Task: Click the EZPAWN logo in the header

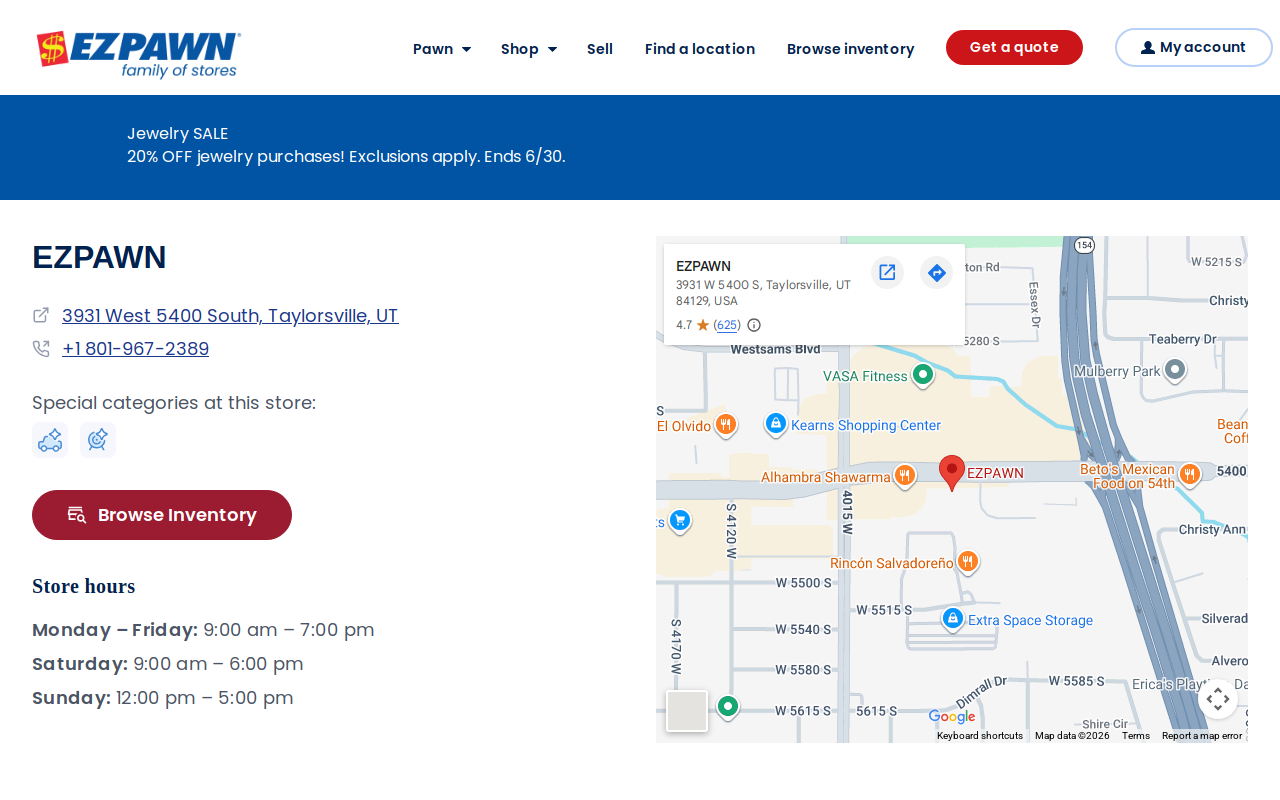Action: click(x=138, y=54)
